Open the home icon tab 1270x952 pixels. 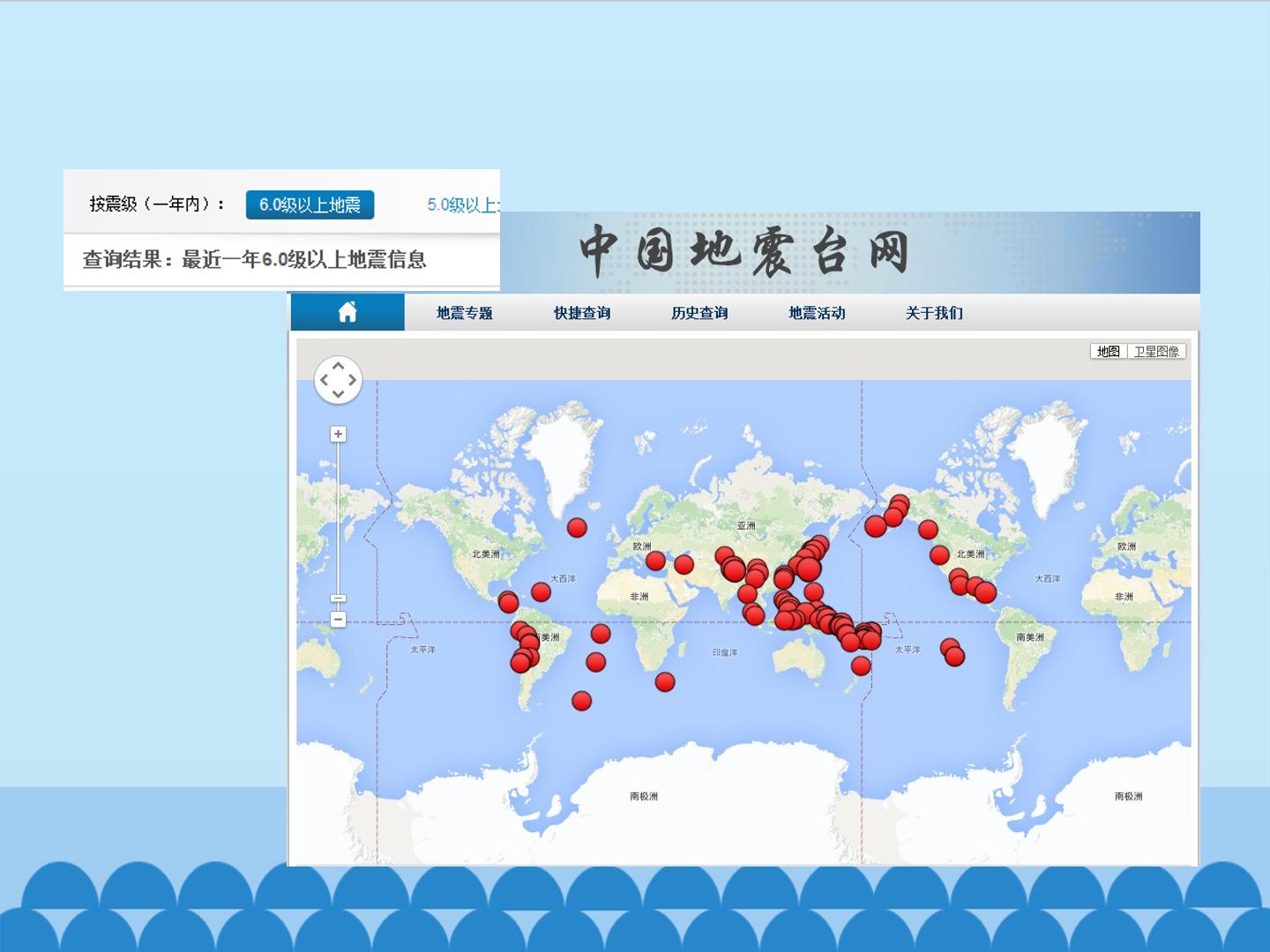coord(347,312)
